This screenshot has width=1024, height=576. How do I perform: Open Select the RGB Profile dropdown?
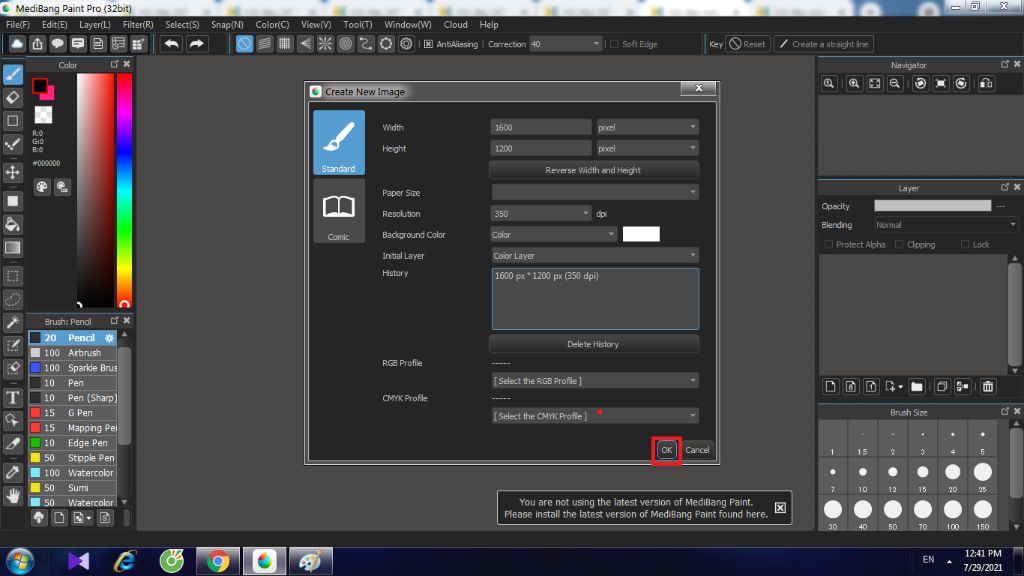pos(595,381)
